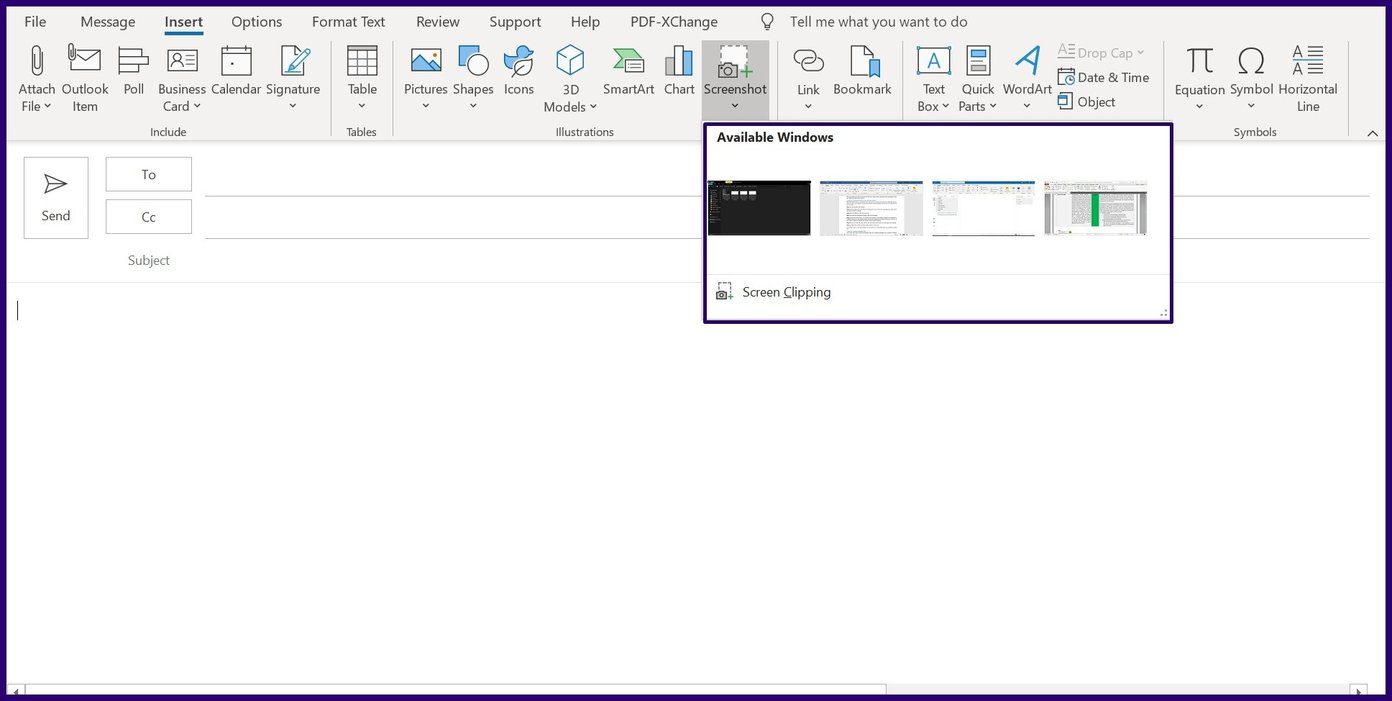This screenshot has height=701, width=1392.
Task: Open the Shapes gallery icon
Action: pos(473,60)
